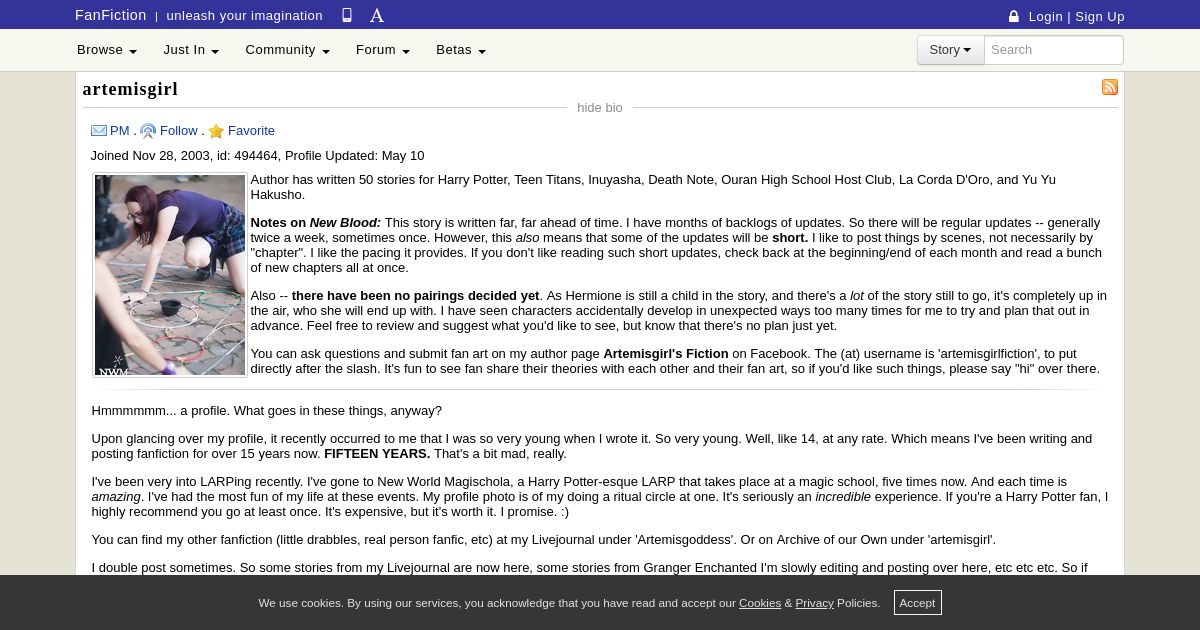Click 'Hmmmmmm... a profile.' paragraph
The height and width of the screenshot is (630, 1200).
point(266,411)
